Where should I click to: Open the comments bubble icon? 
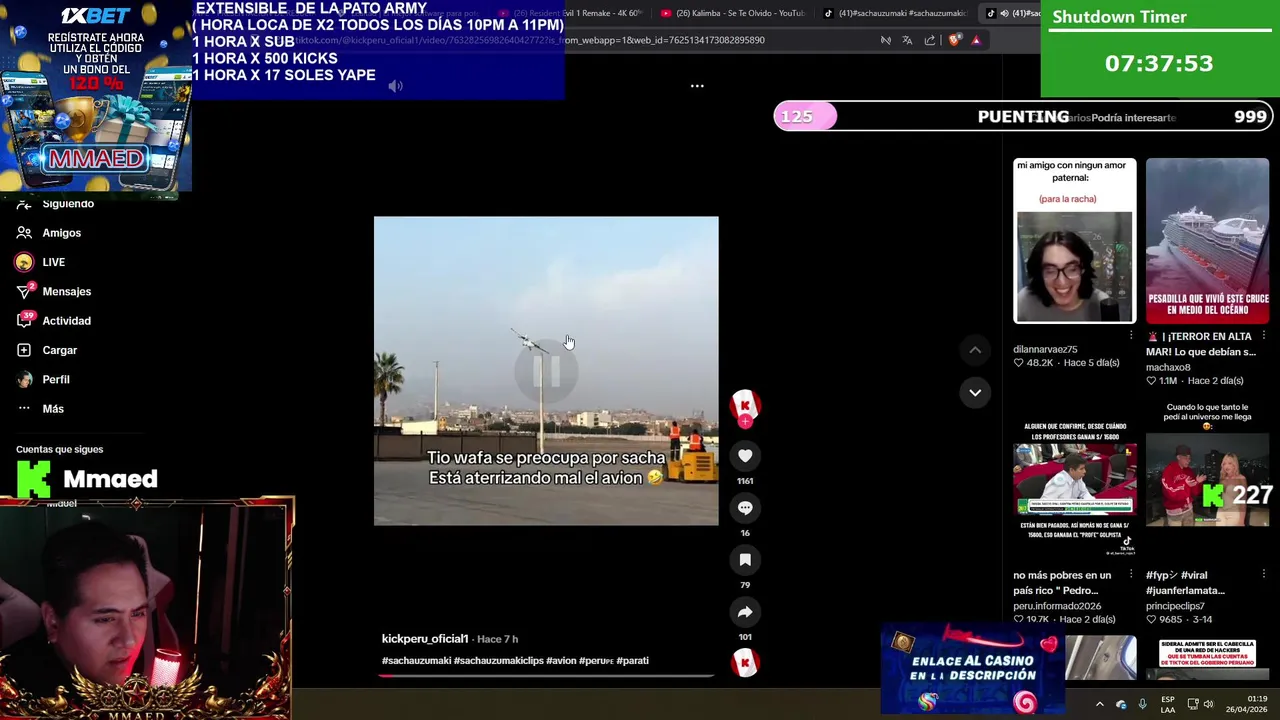745,508
